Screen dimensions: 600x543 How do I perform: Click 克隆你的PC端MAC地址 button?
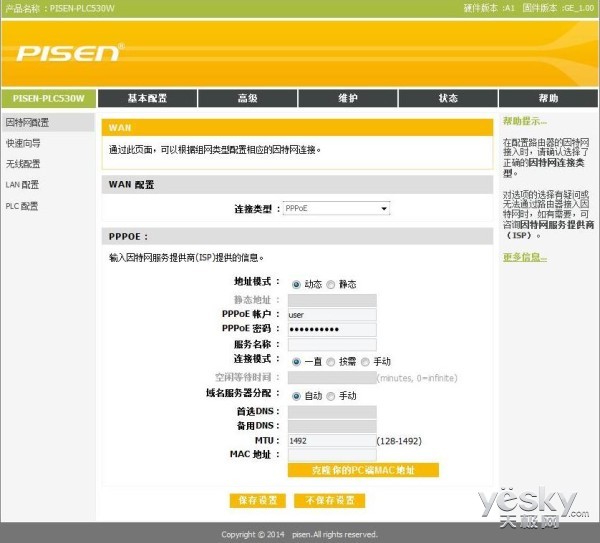pos(363,470)
